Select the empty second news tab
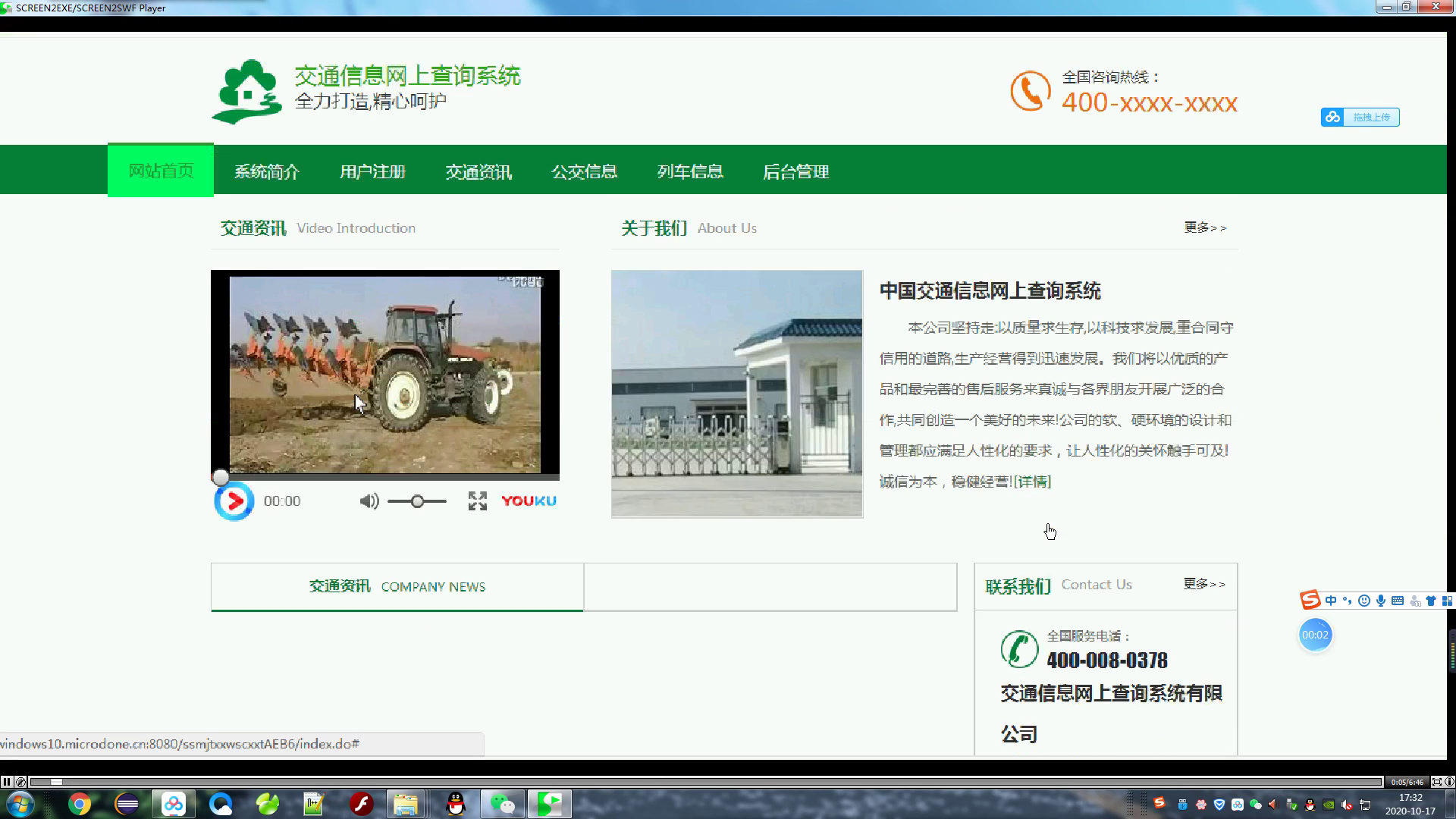1456x819 pixels. tap(770, 586)
